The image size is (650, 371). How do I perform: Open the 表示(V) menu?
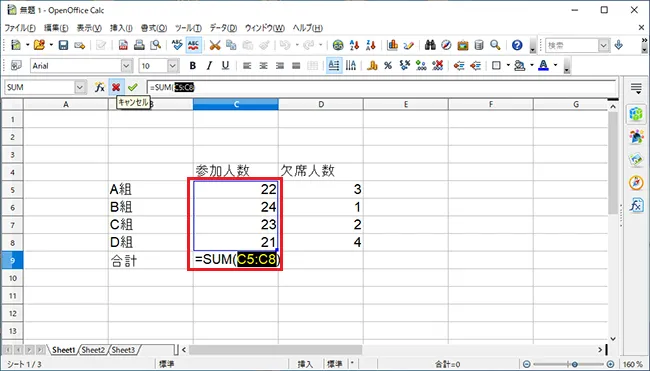89,28
